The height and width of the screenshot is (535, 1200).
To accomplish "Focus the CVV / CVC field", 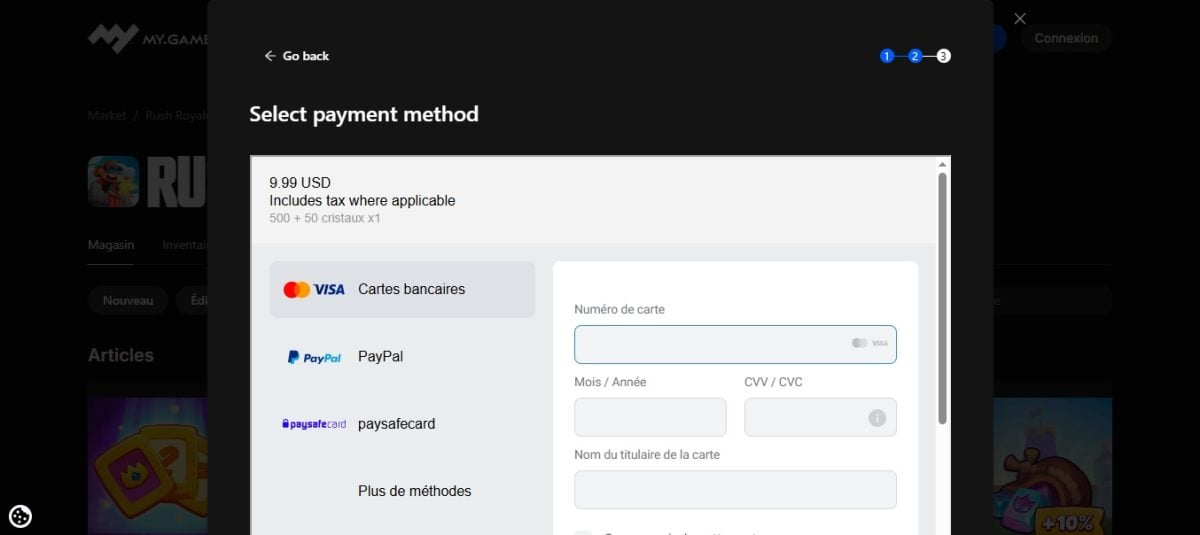I will point(820,417).
